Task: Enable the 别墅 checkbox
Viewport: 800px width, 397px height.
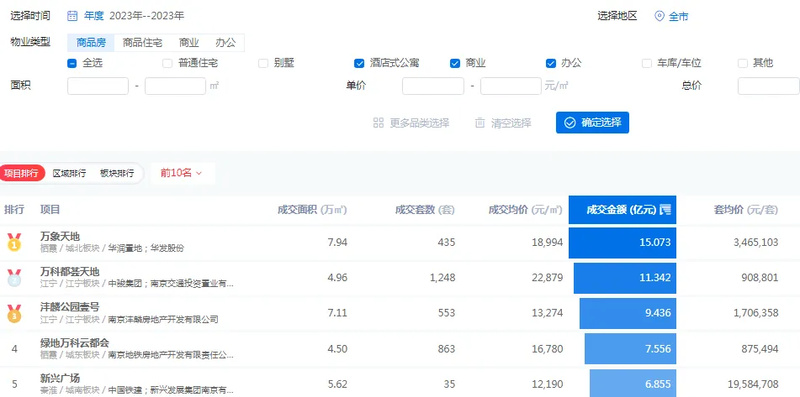Action: click(263, 63)
